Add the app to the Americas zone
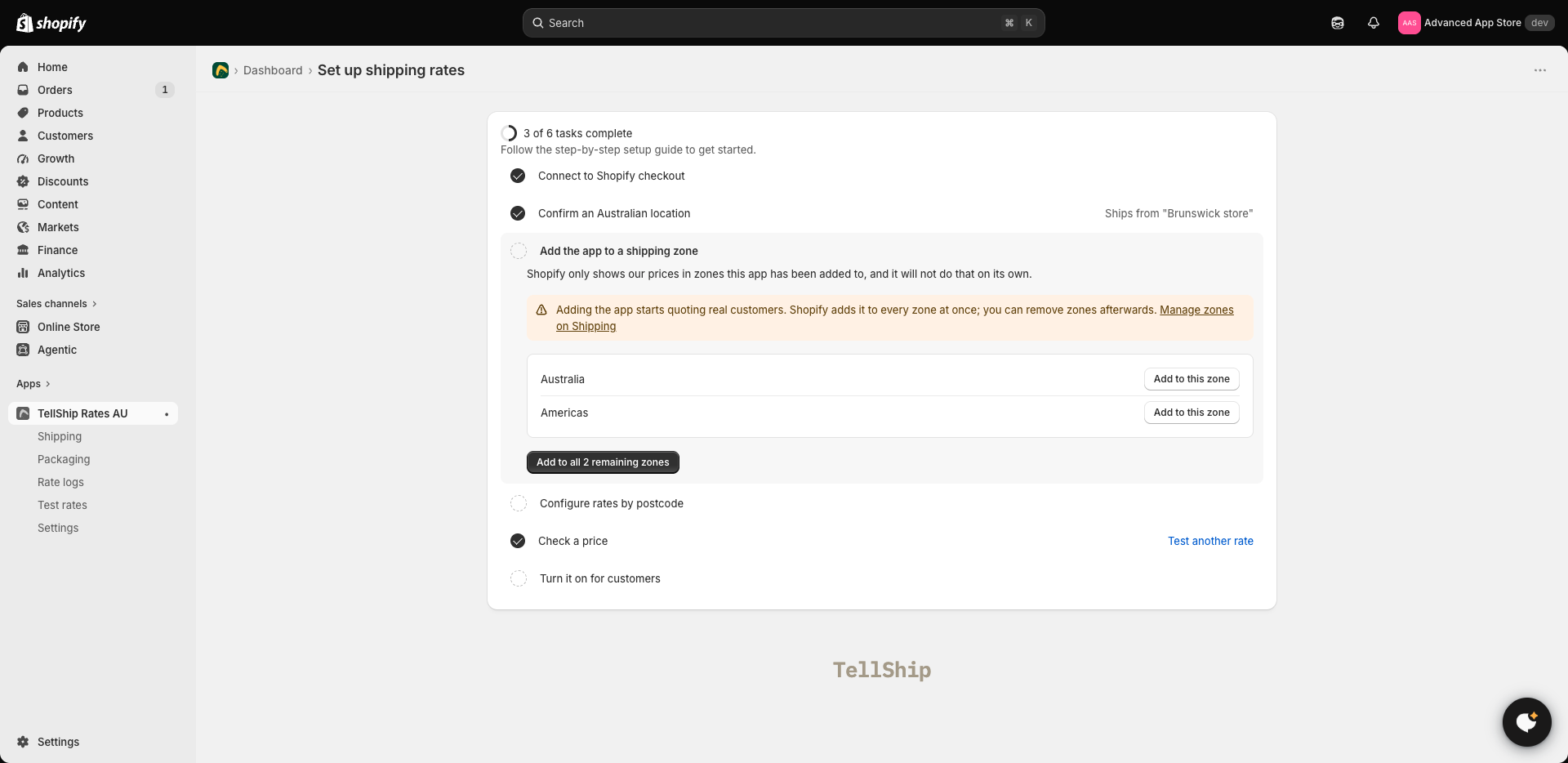Screen dimensions: 1568x763 (x=1192, y=413)
